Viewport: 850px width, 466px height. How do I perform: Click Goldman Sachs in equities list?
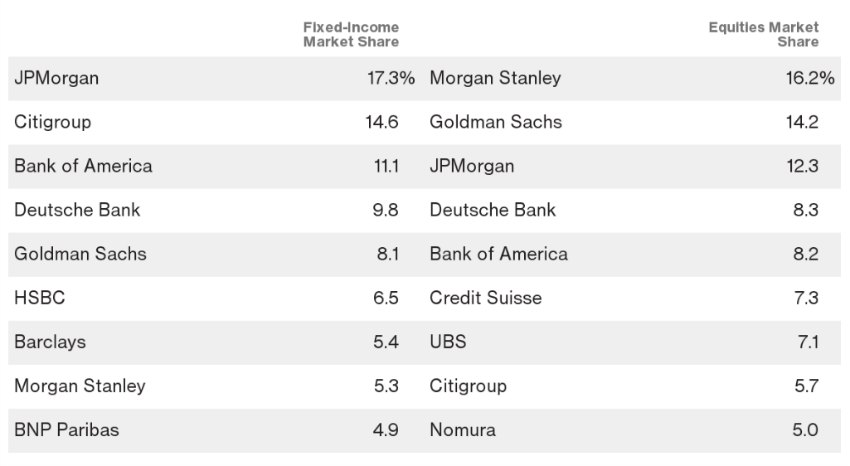496,122
